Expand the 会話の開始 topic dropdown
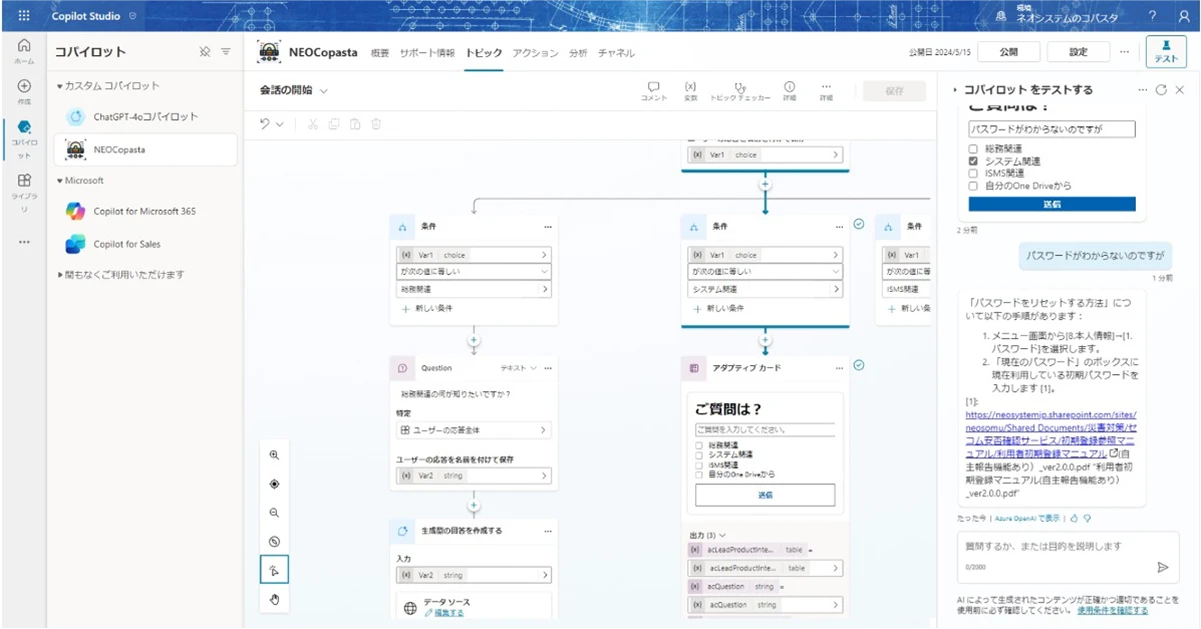 (324, 90)
